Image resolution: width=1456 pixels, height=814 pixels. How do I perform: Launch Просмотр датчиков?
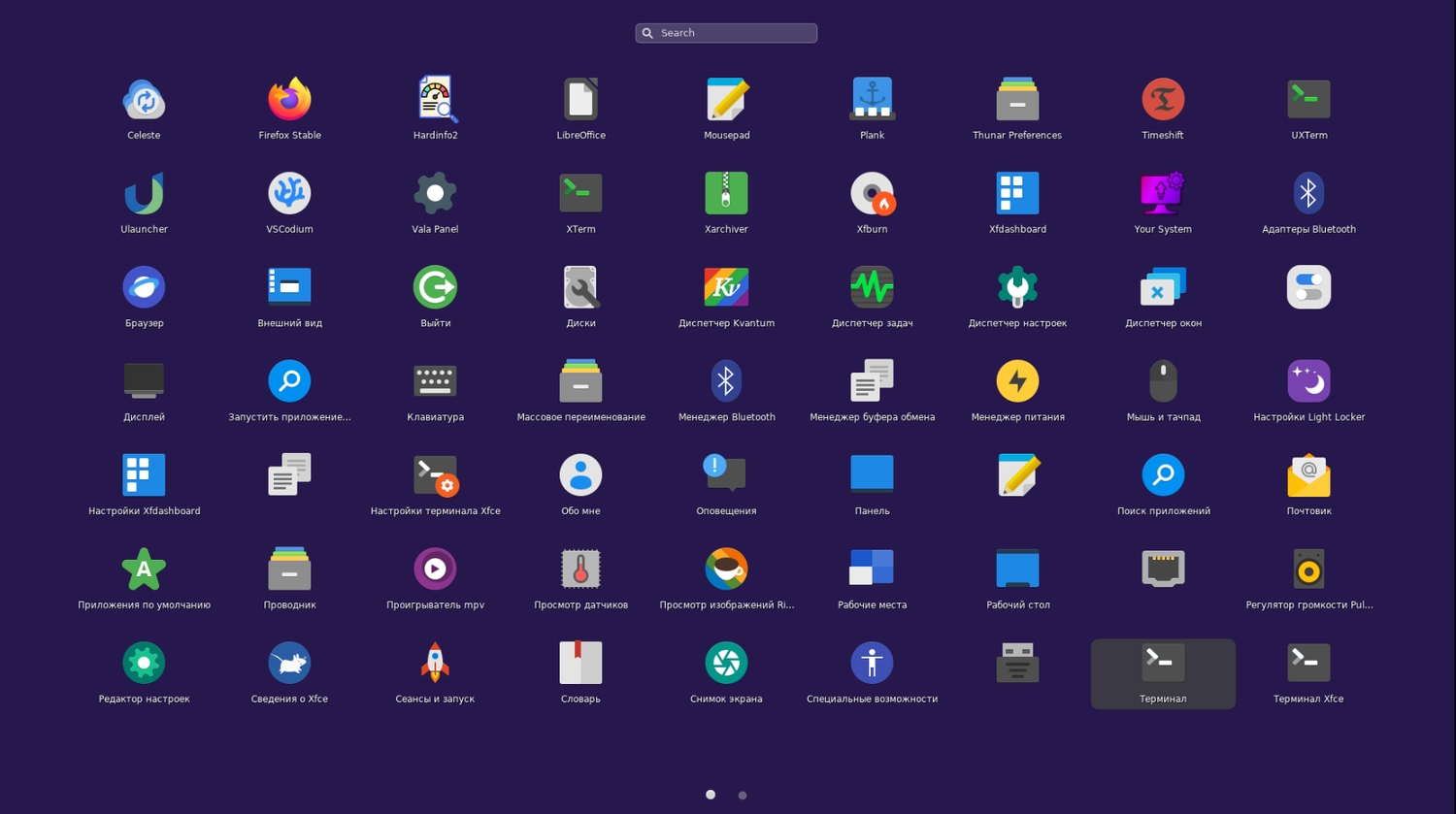click(x=580, y=570)
